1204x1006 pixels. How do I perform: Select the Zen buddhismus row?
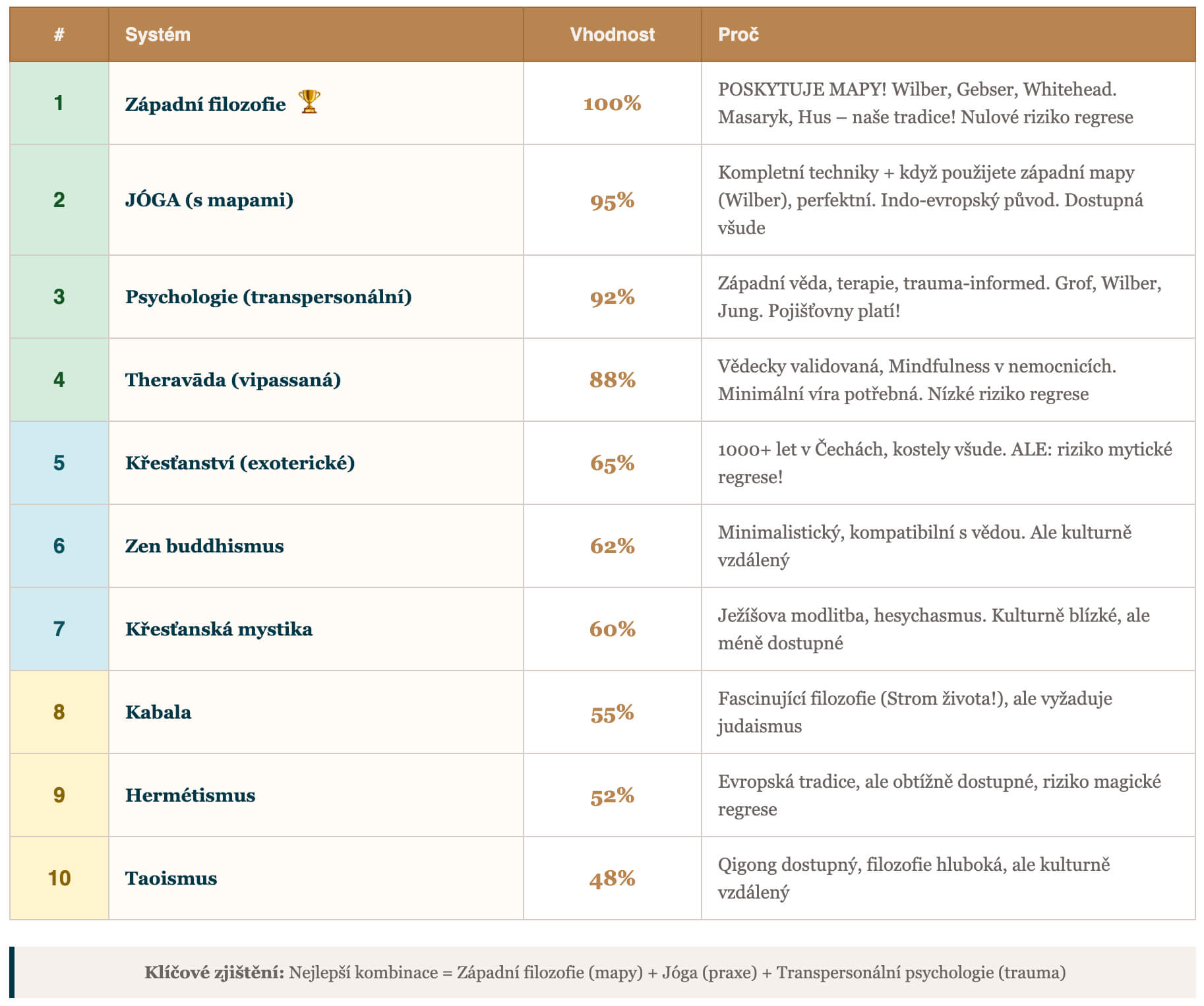(x=204, y=546)
